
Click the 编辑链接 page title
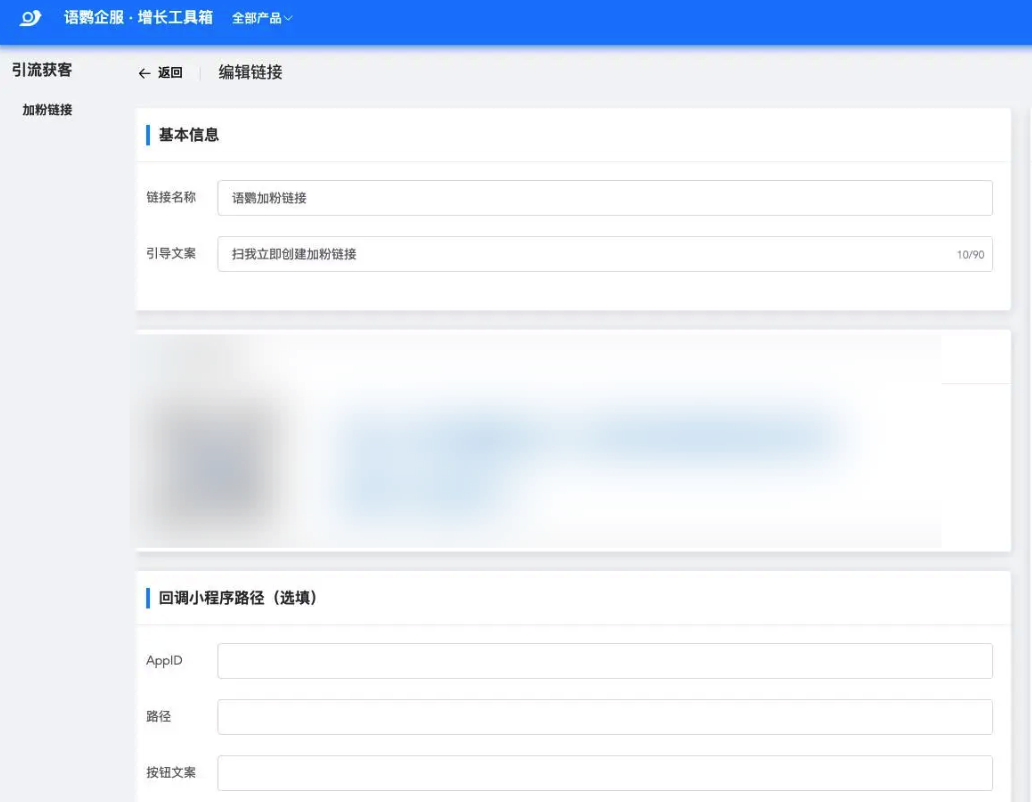click(250, 72)
